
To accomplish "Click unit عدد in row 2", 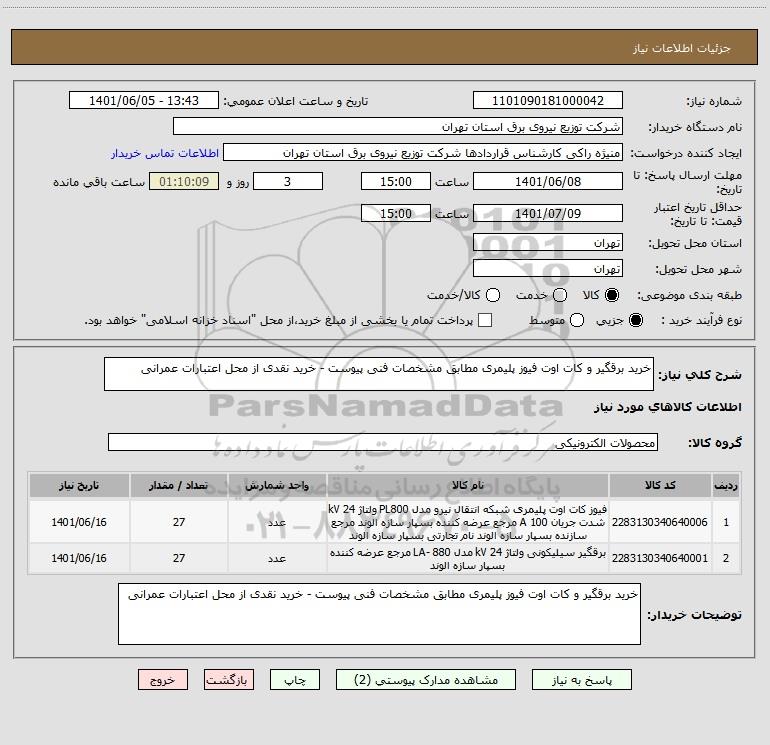I will pos(277,558).
